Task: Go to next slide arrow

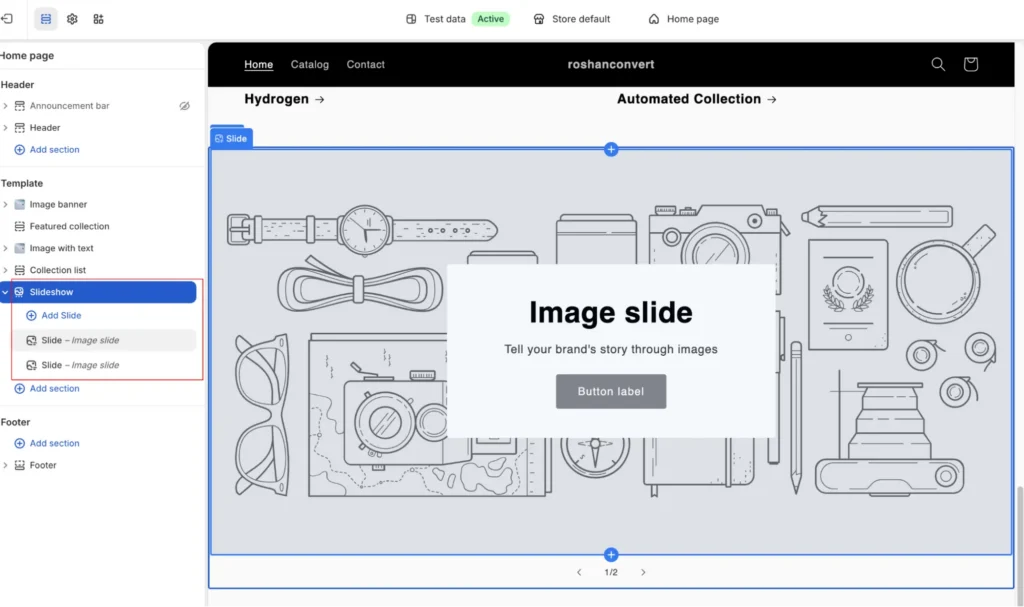Action: (x=643, y=572)
